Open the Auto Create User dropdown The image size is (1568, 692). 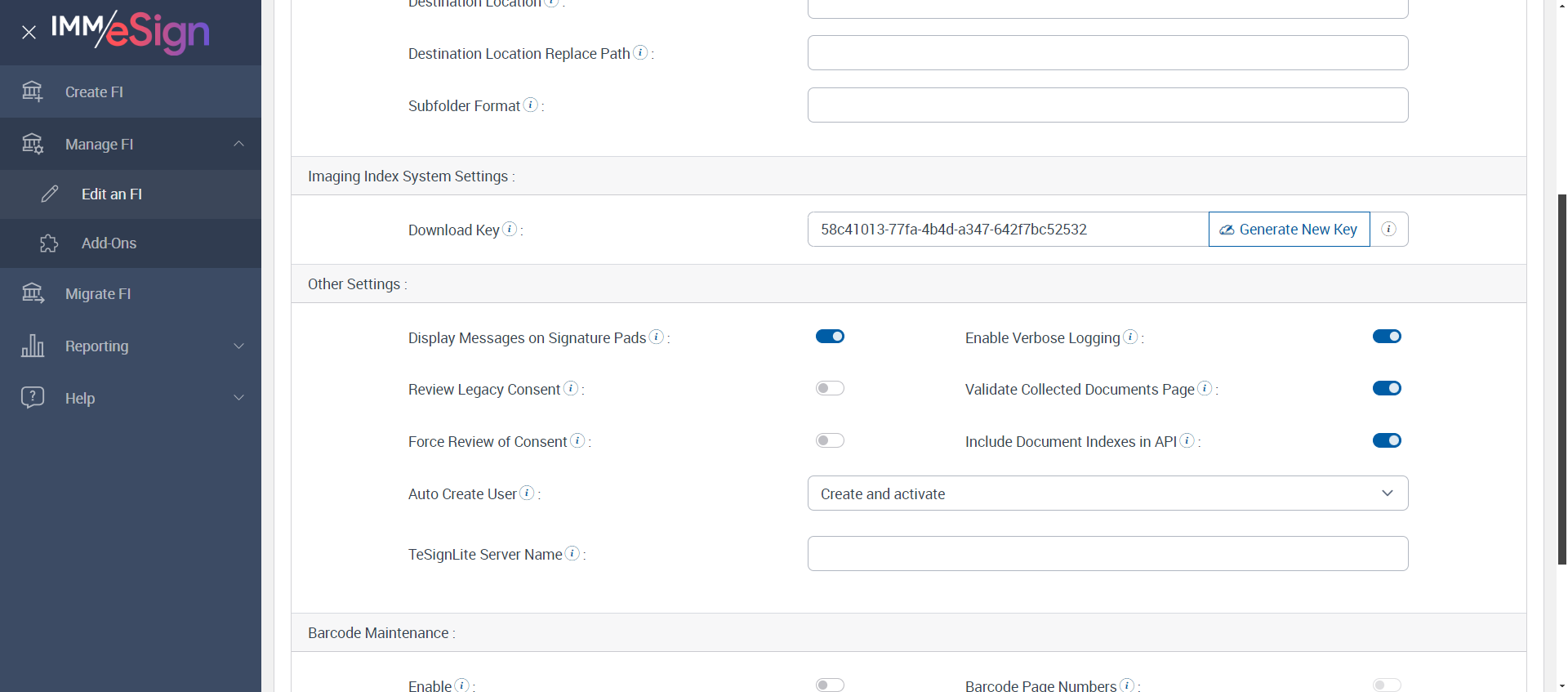pyautogui.click(x=1107, y=493)
